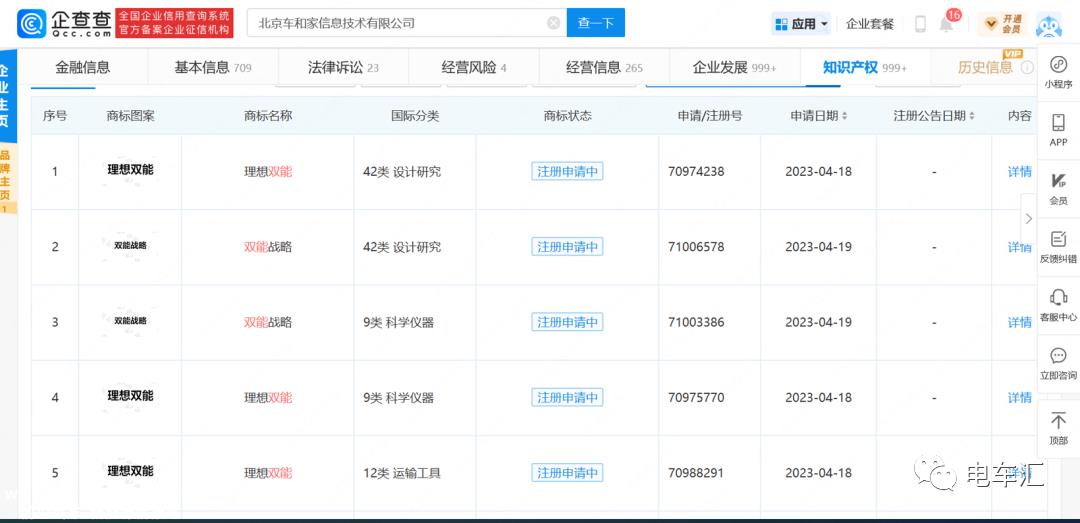Click the mobile phone icon in header
Image resolution: width=1080 pixels, height=523 pixels.
click(x=920, y=24)
